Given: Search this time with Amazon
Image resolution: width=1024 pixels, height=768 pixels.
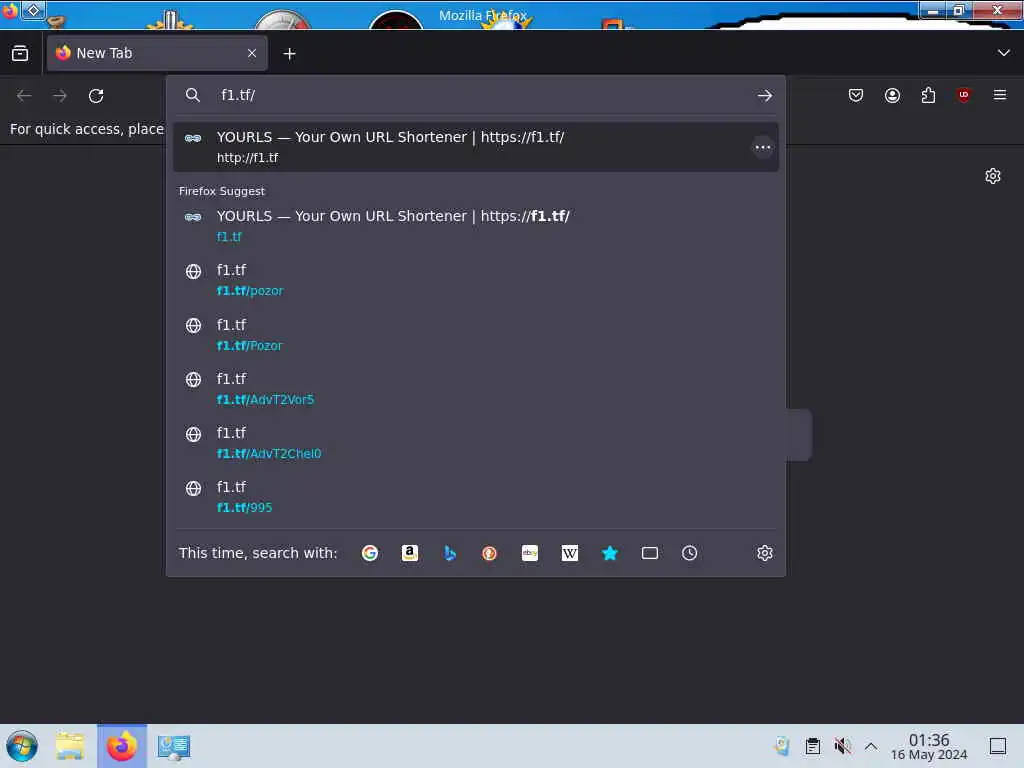Looking at the screenshot, I should pyautogui.click(x=409, y=553).
